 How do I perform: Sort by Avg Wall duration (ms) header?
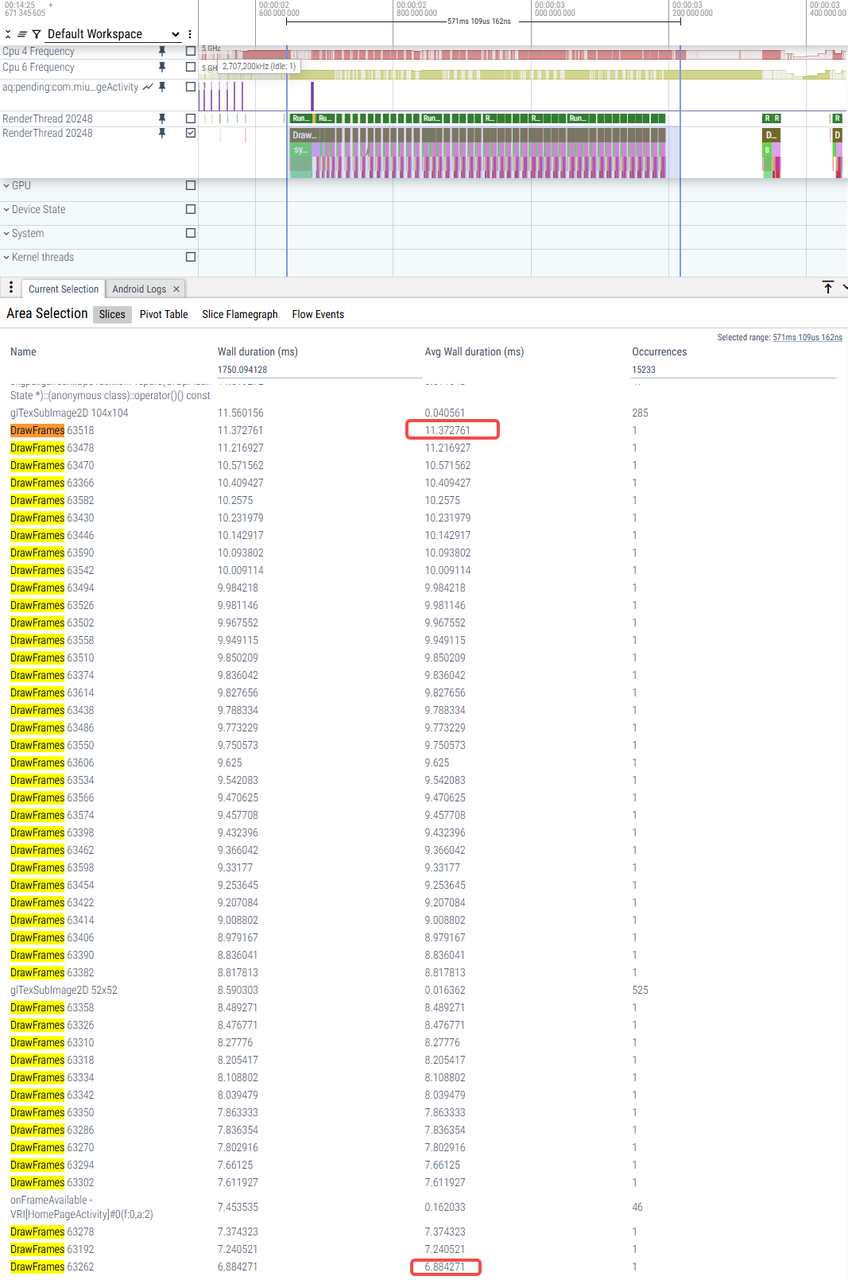pyautogui.click(x=474, y=352)
